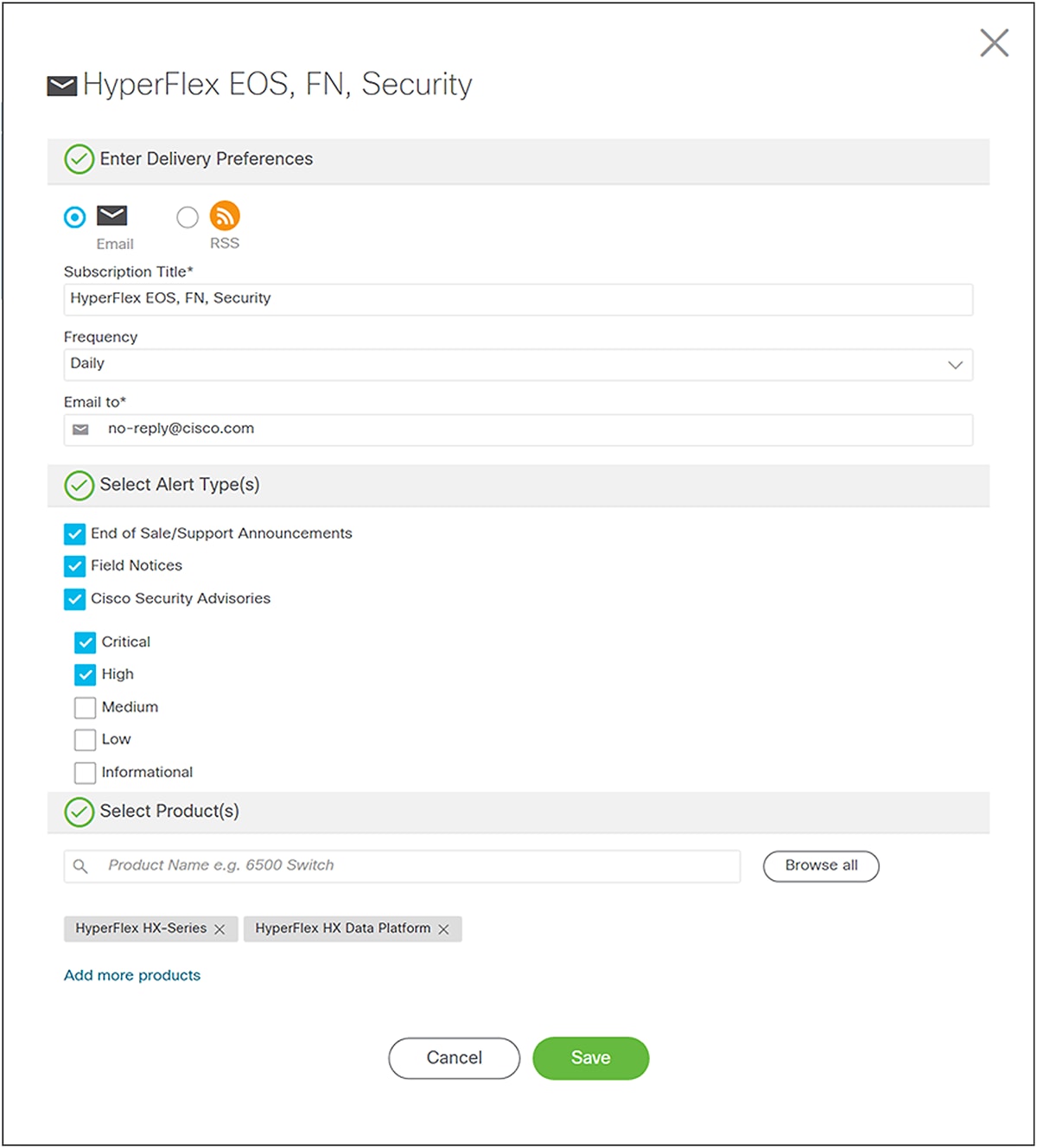This screenshot has height=1148, width=1037.
Task: Remove the HyperFlex HX-Series product tag
Action: 219,929
